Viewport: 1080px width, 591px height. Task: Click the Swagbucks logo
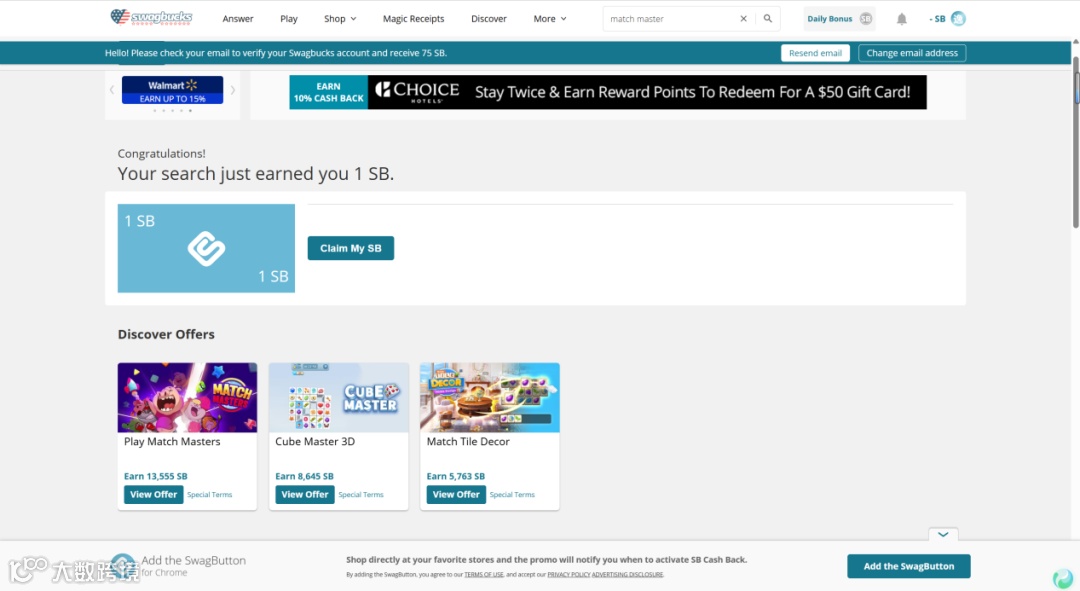152,17
